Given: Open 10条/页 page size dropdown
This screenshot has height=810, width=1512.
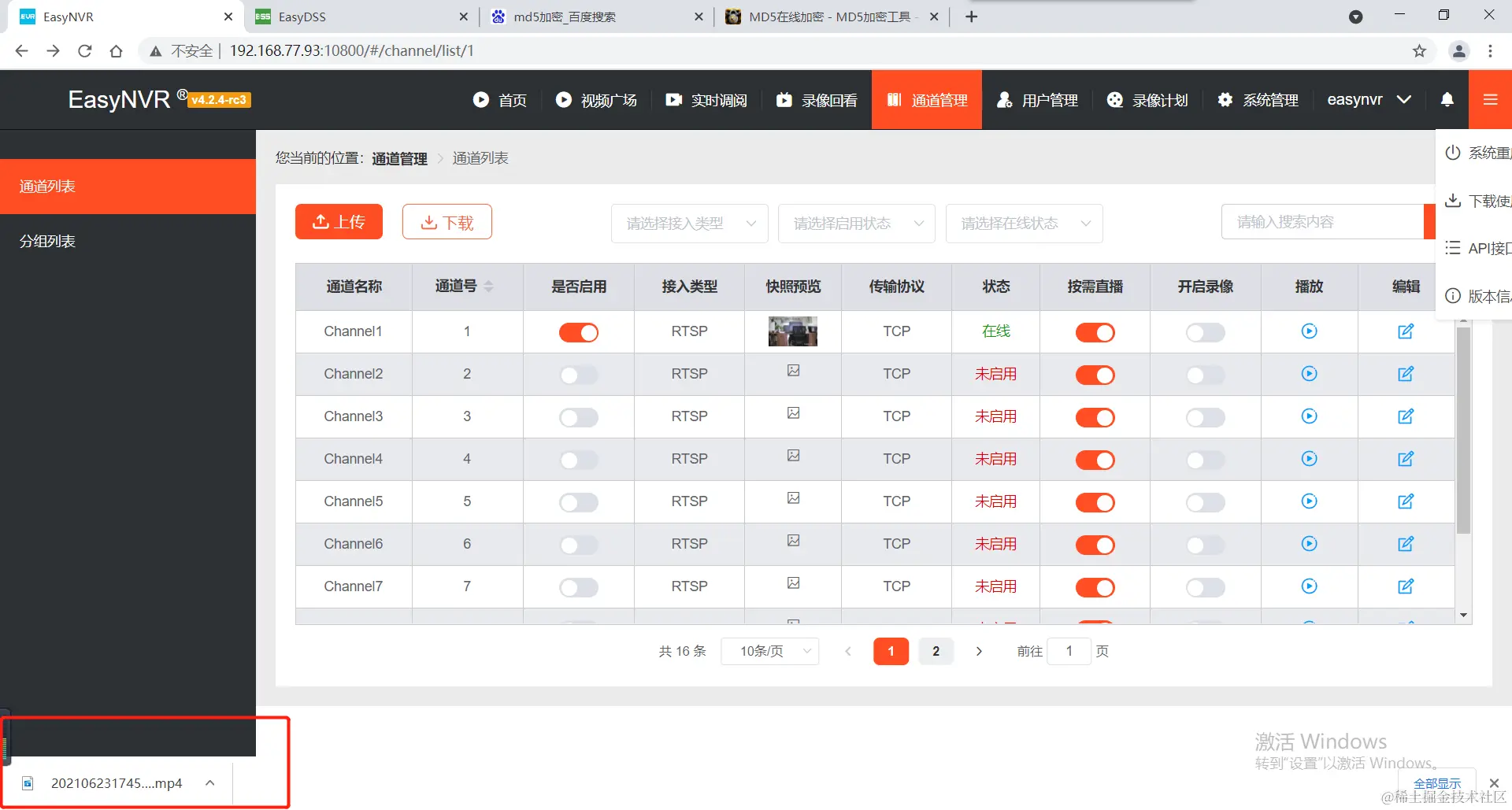Looking at the screenshot, I should 770,651.
